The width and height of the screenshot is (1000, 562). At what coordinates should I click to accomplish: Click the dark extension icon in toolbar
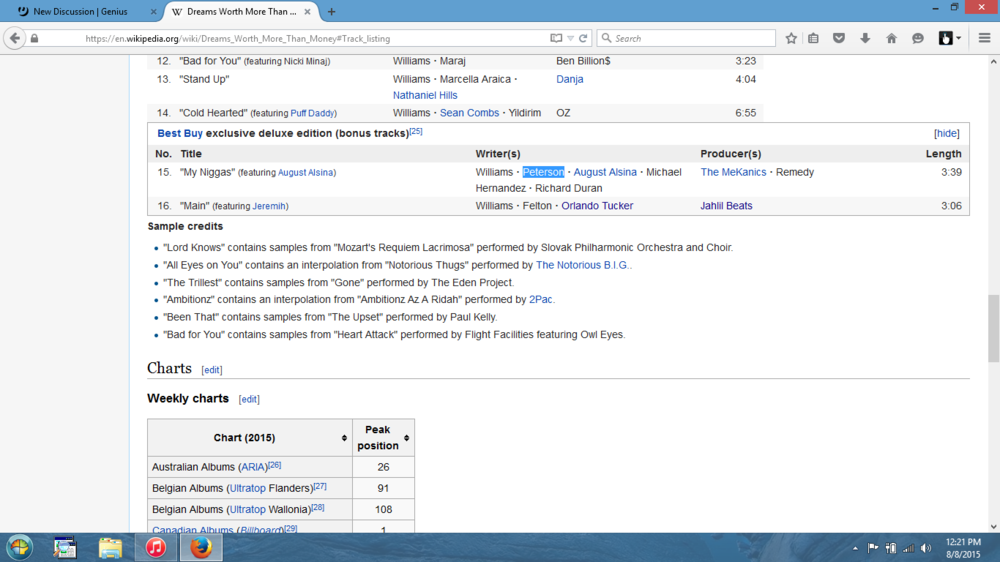click(x=945, y=38)
